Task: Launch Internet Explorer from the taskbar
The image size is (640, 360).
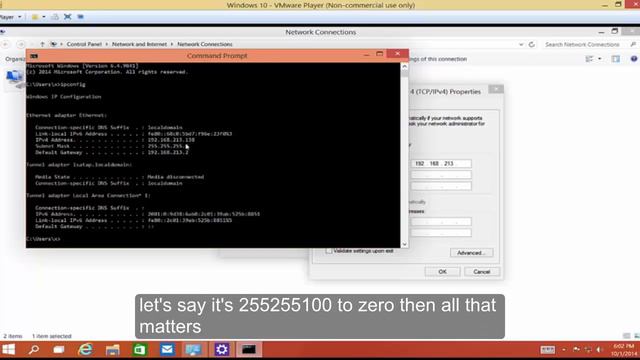Action: pyautogui.click(x=85, y=349)
